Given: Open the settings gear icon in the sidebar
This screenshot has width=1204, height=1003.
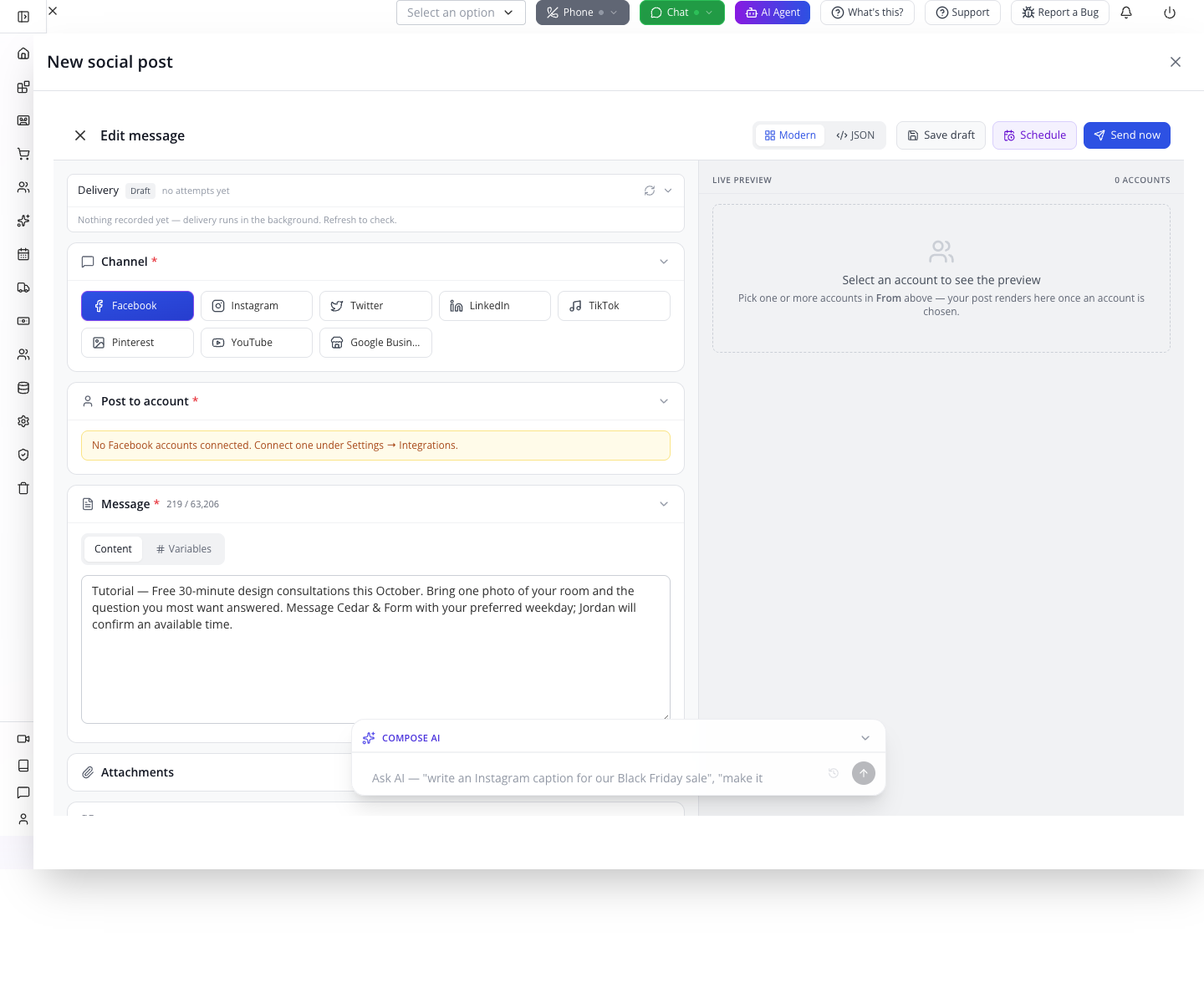Looking at the screenshot, I should pos(23,421).
